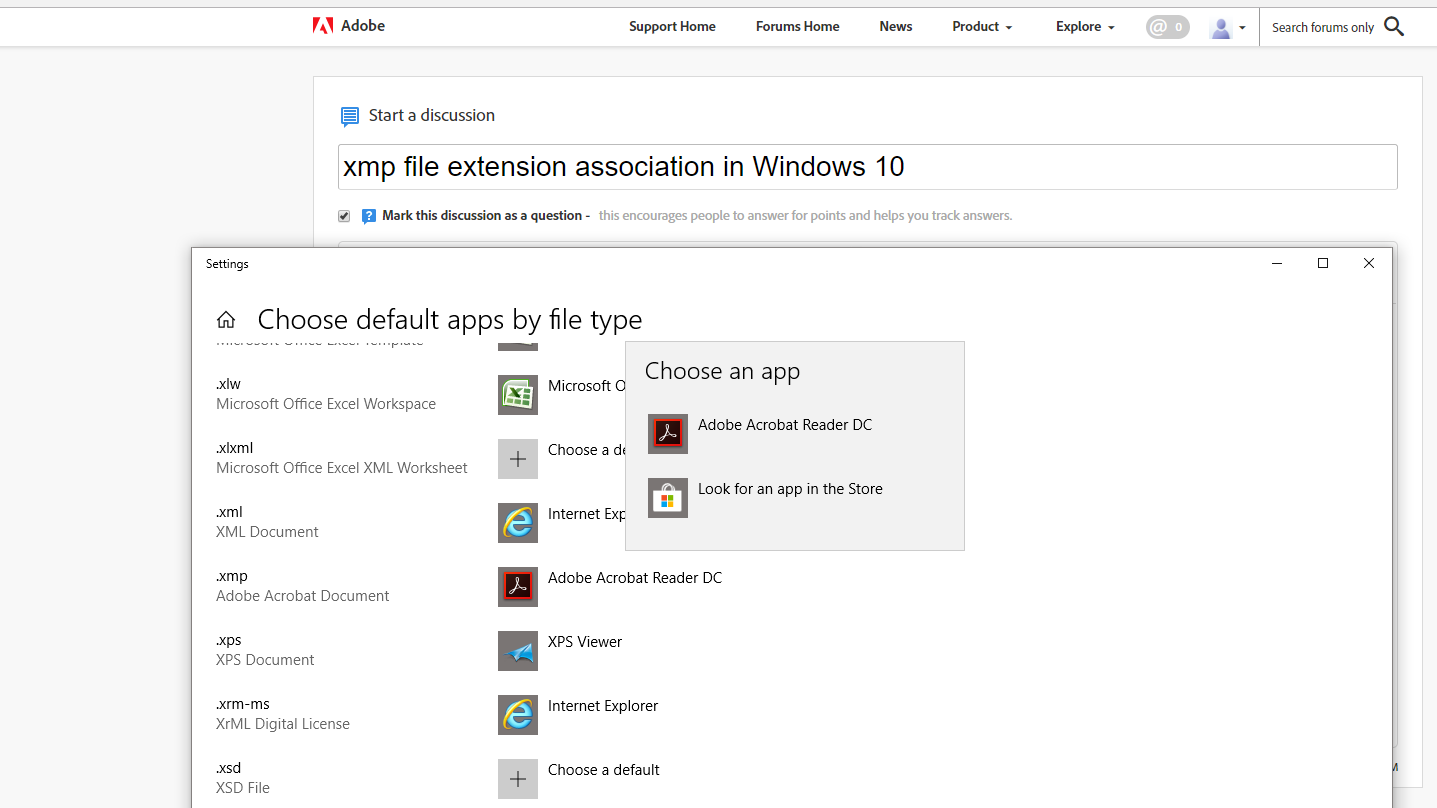1437x808 pixels.
Task: Go to Forums Home
Action: click(797, 27)
